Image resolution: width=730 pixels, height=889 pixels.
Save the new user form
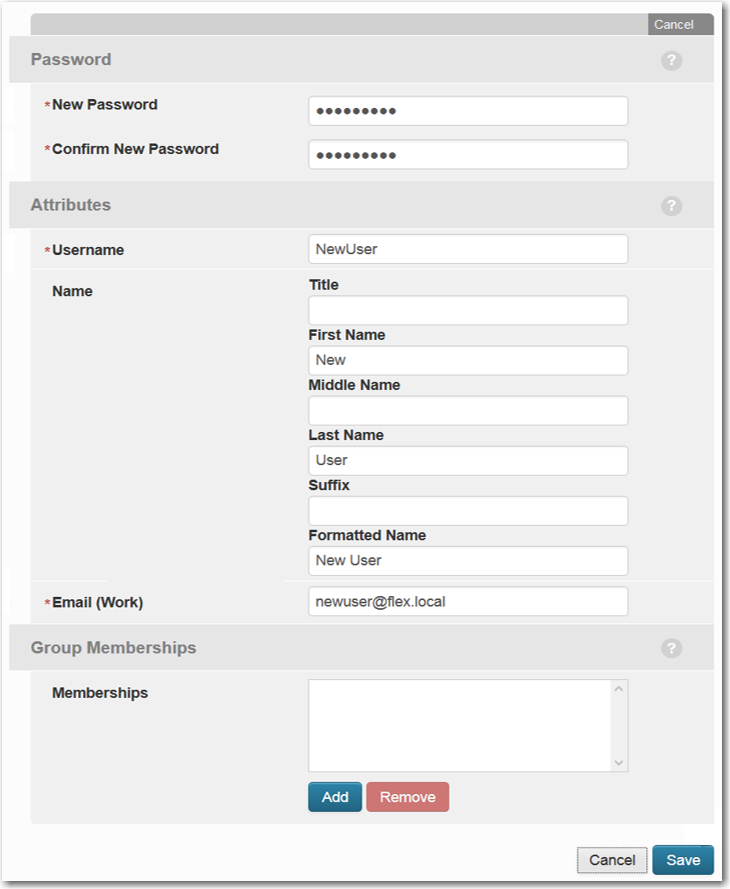(683, 860)
